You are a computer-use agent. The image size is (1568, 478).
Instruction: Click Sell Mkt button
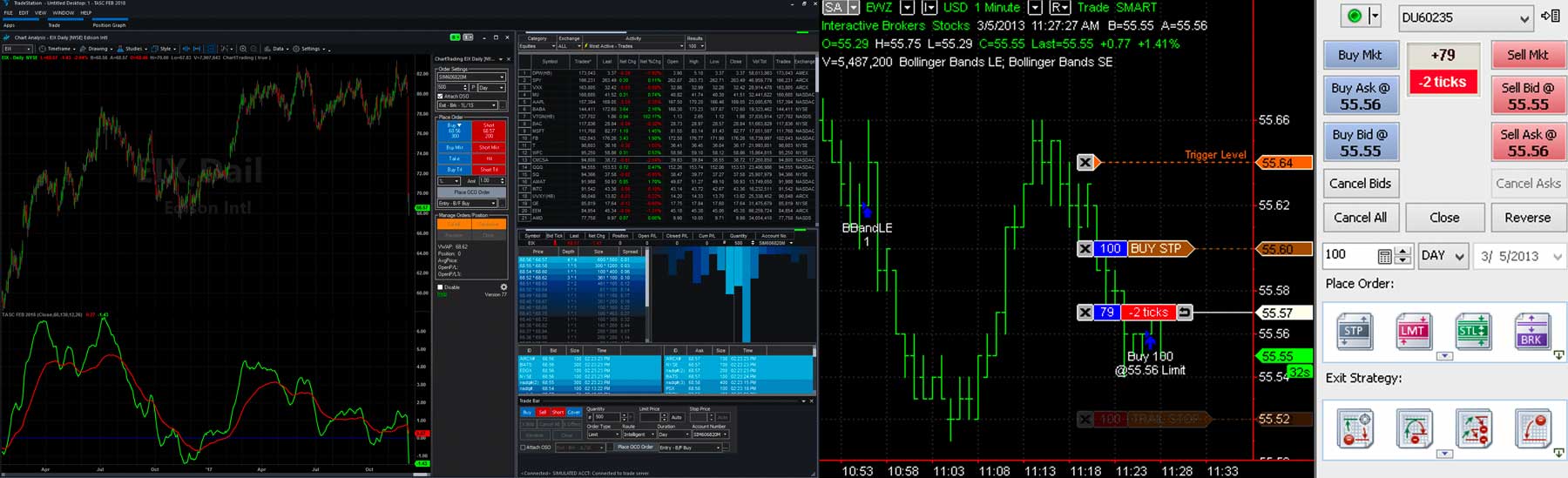pos(1528,55)
